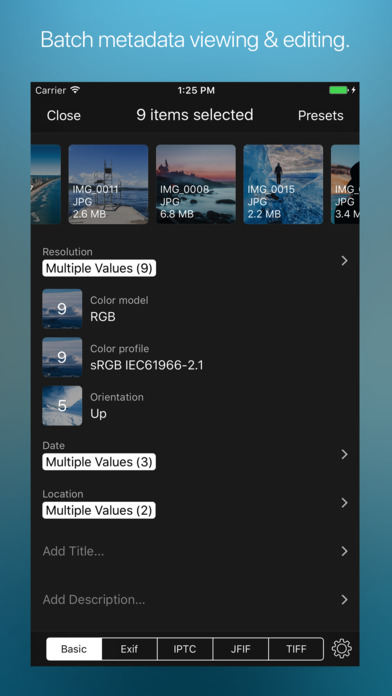392x696 pixels.
Task: Tap the Close button
Action: point(64,115)
